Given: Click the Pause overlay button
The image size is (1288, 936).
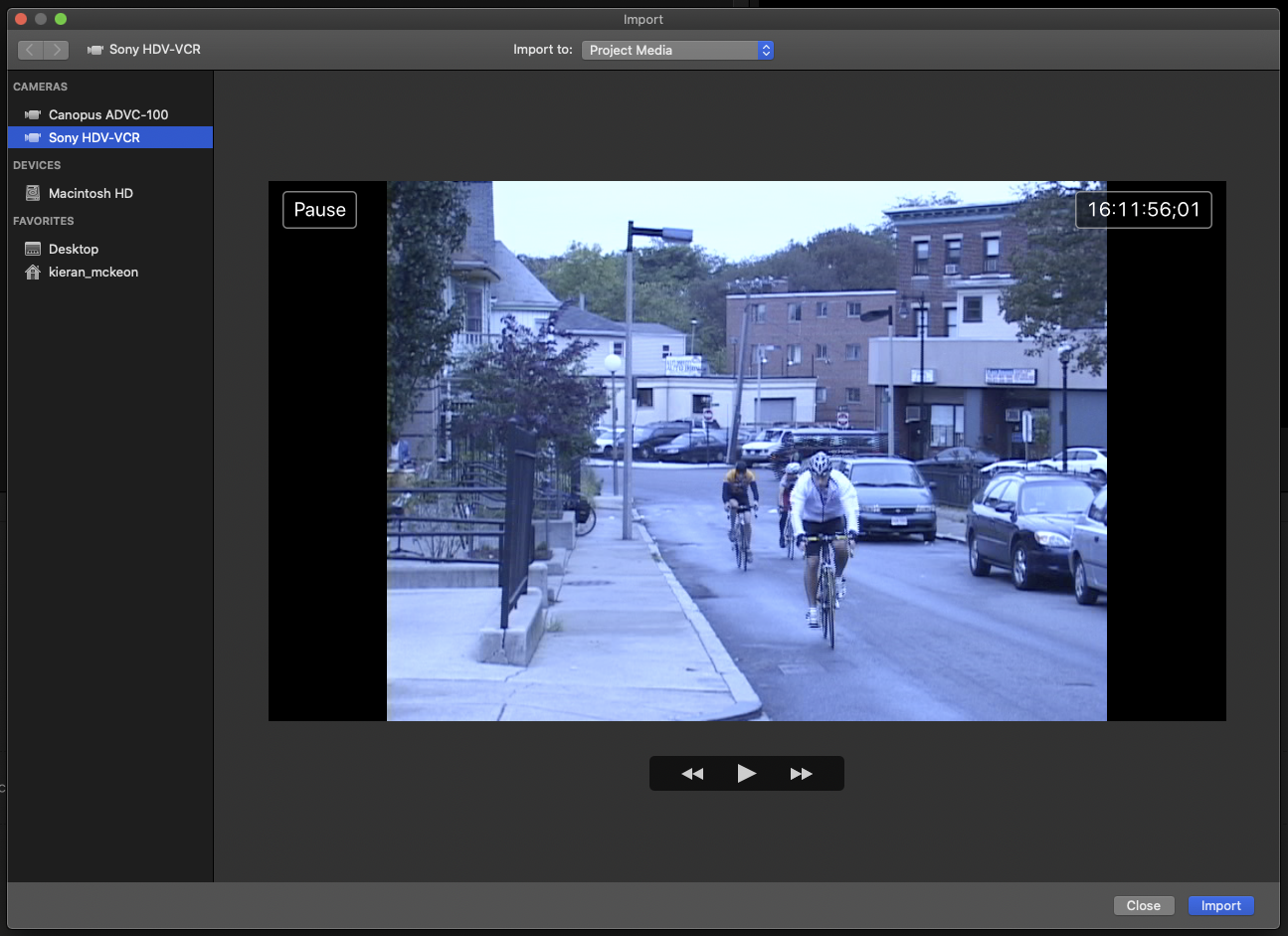Looking at the screenshot, I should coord(319,210).
